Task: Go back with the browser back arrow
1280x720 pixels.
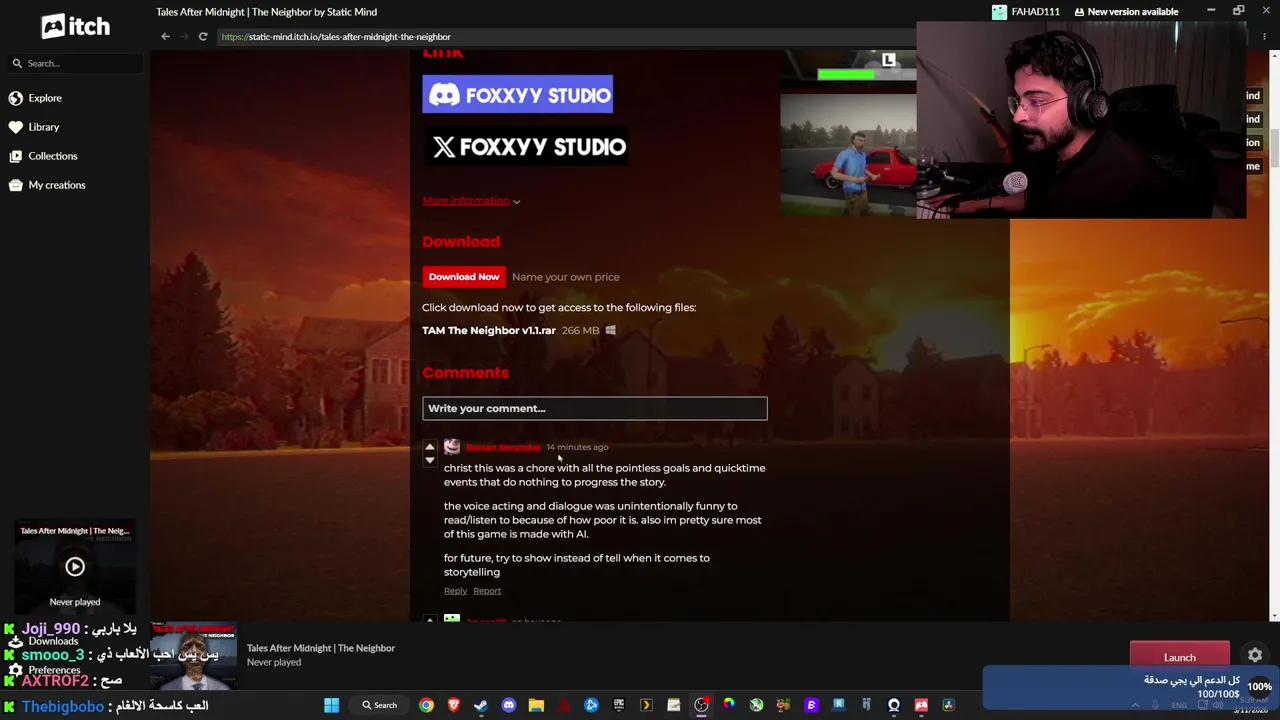Action: click(x=166, y=37)
